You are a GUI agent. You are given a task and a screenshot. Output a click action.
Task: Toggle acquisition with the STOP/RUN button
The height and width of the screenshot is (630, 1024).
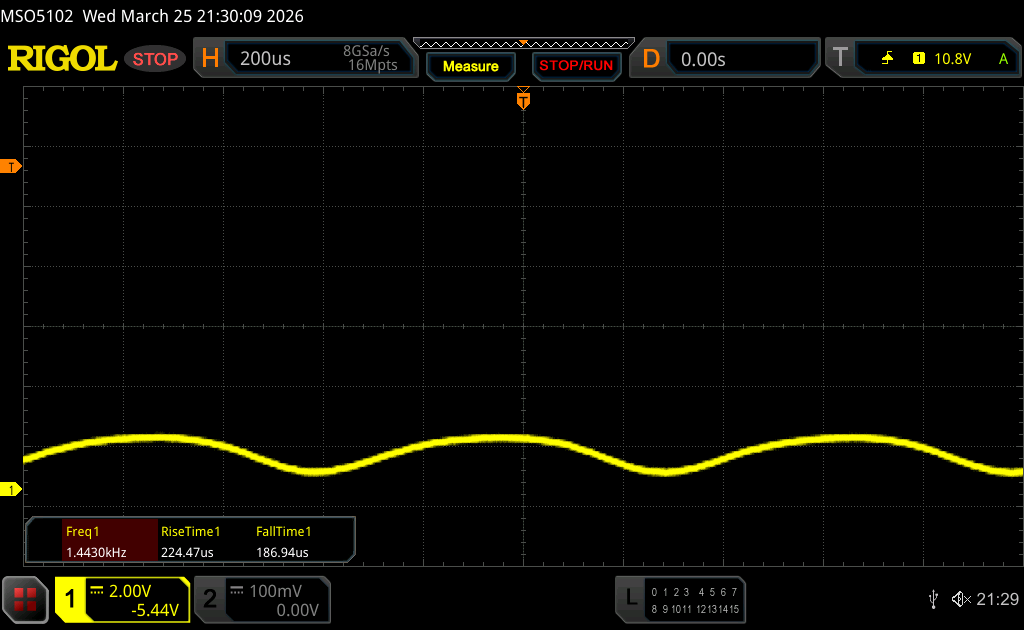point(575,66)
